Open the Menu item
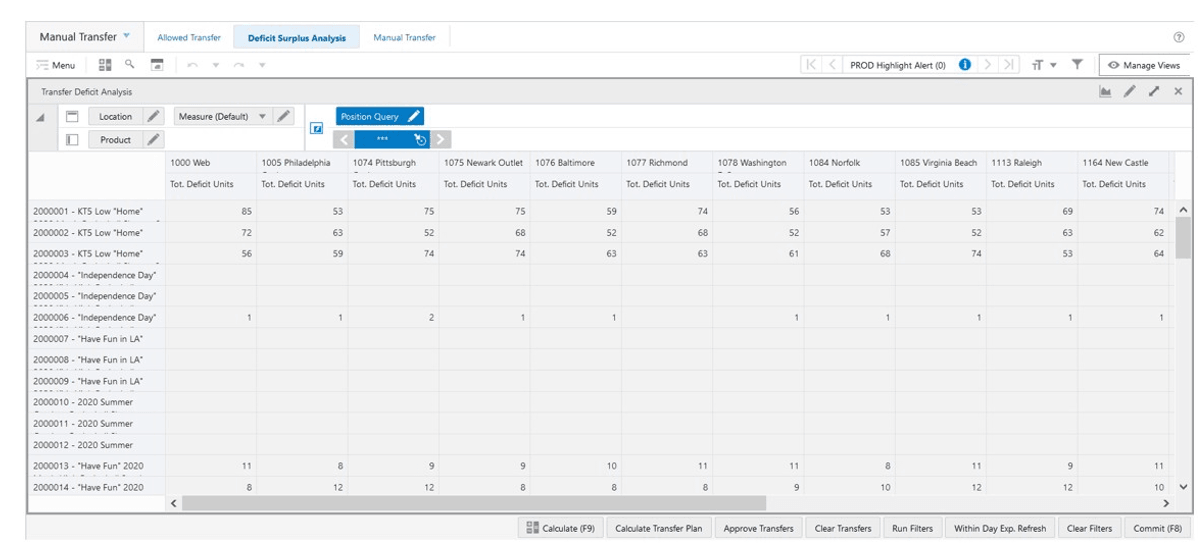Image resolution: width=1204 pixels, height=554 pixels. (x=56, y=65)
